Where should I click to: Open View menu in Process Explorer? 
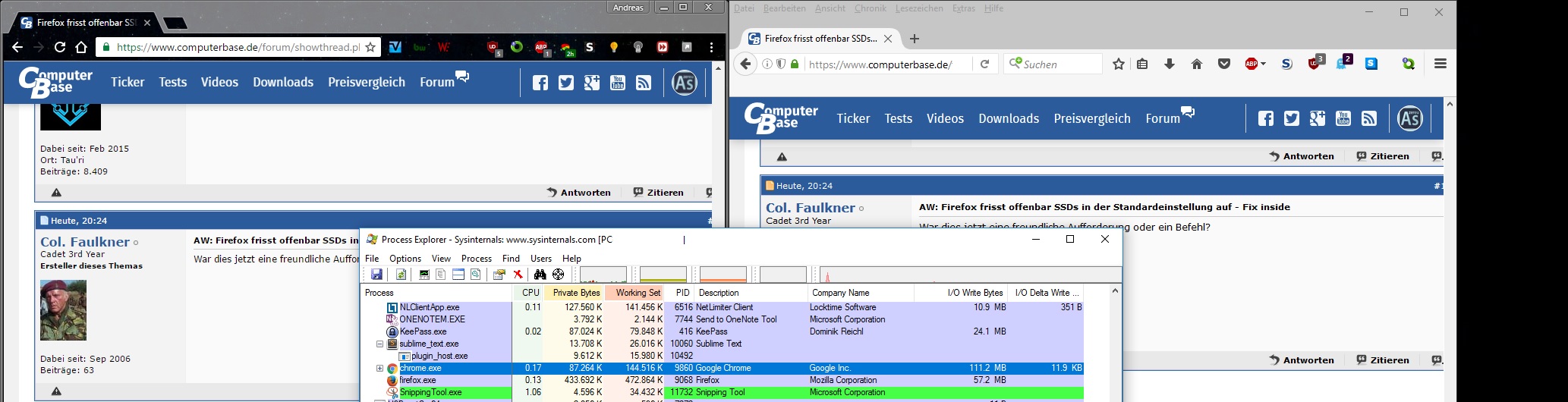click(x=441, y=259)
